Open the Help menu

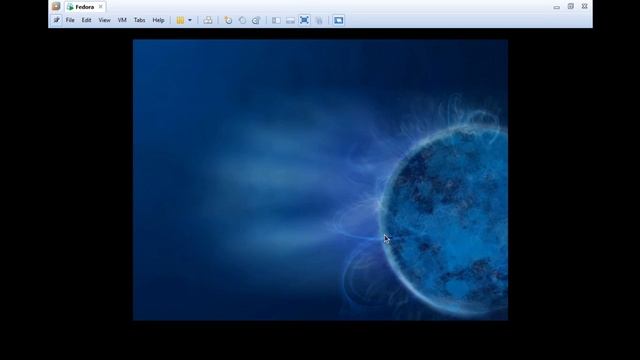[158, 20]
